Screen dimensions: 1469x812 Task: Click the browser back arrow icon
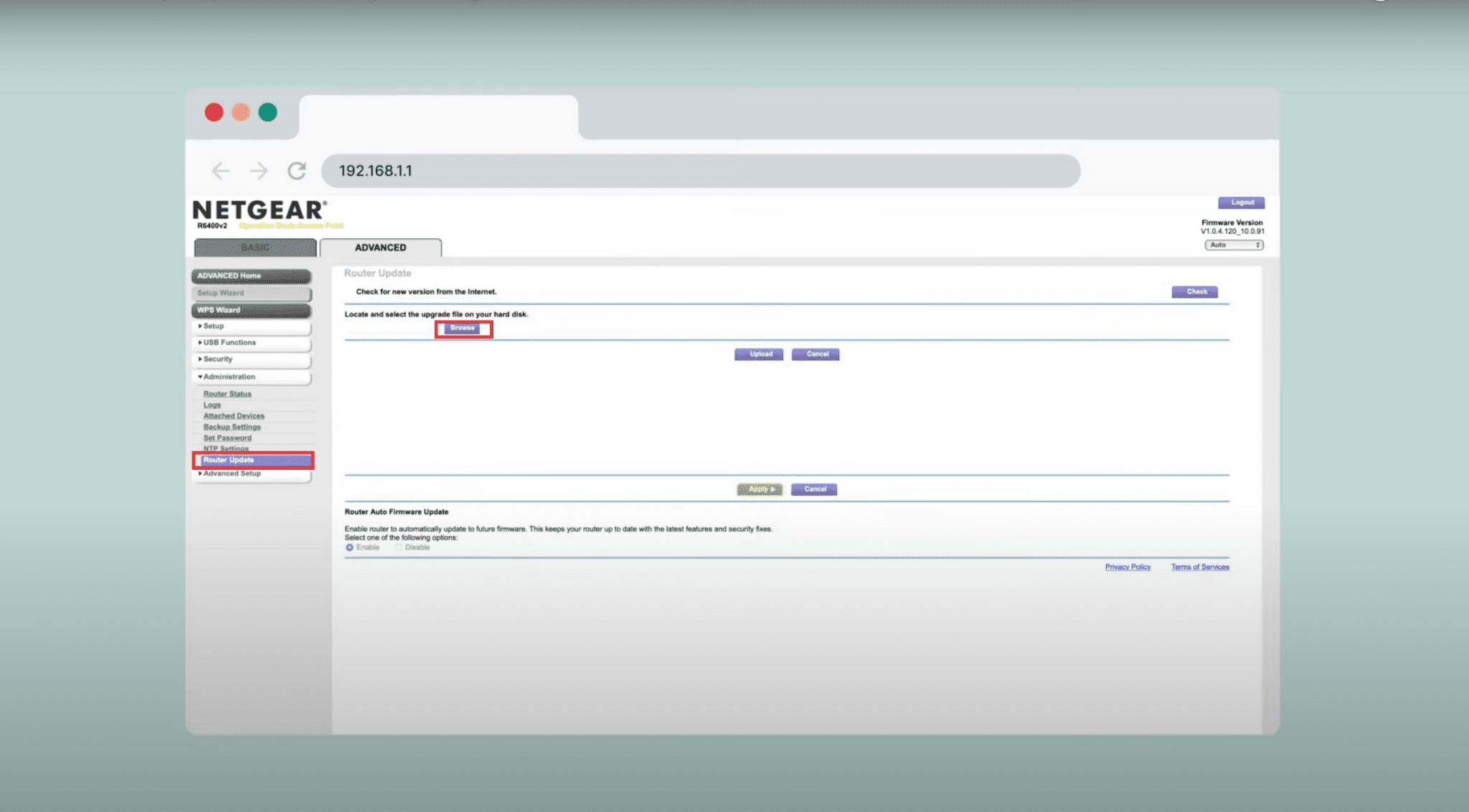coord(221,171)
